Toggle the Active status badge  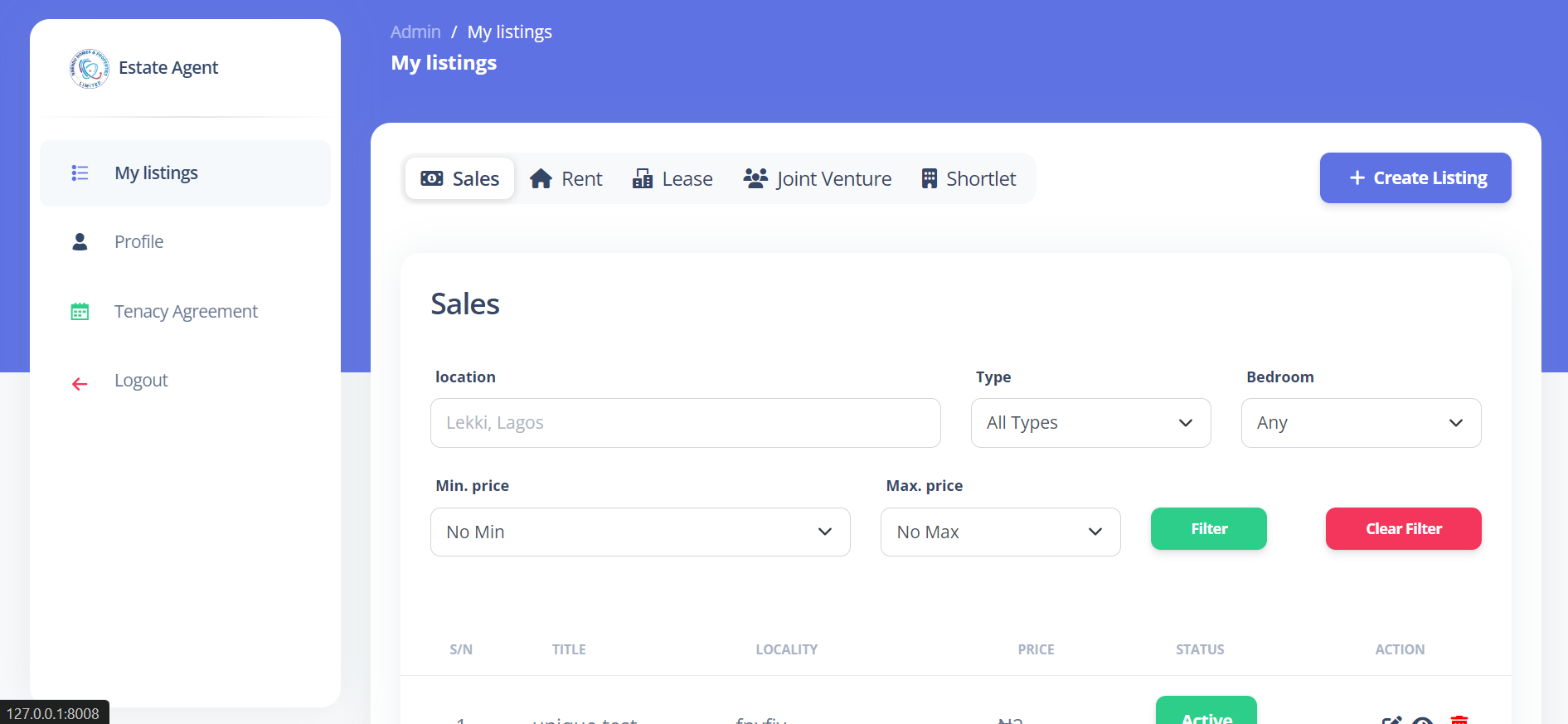coord(1206,713)
